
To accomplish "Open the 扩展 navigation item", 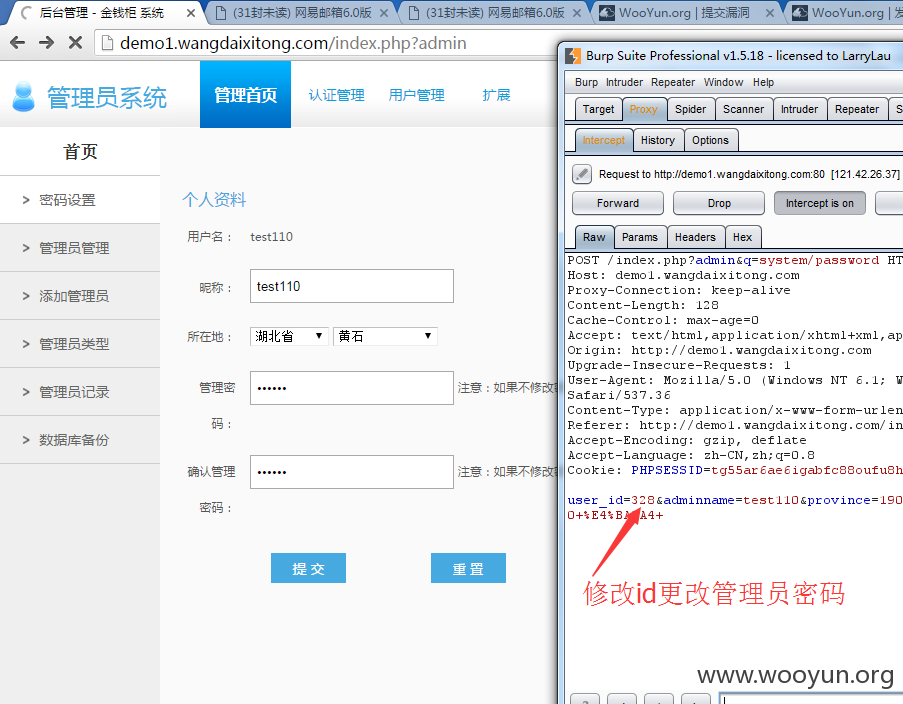I will point(496,95).
